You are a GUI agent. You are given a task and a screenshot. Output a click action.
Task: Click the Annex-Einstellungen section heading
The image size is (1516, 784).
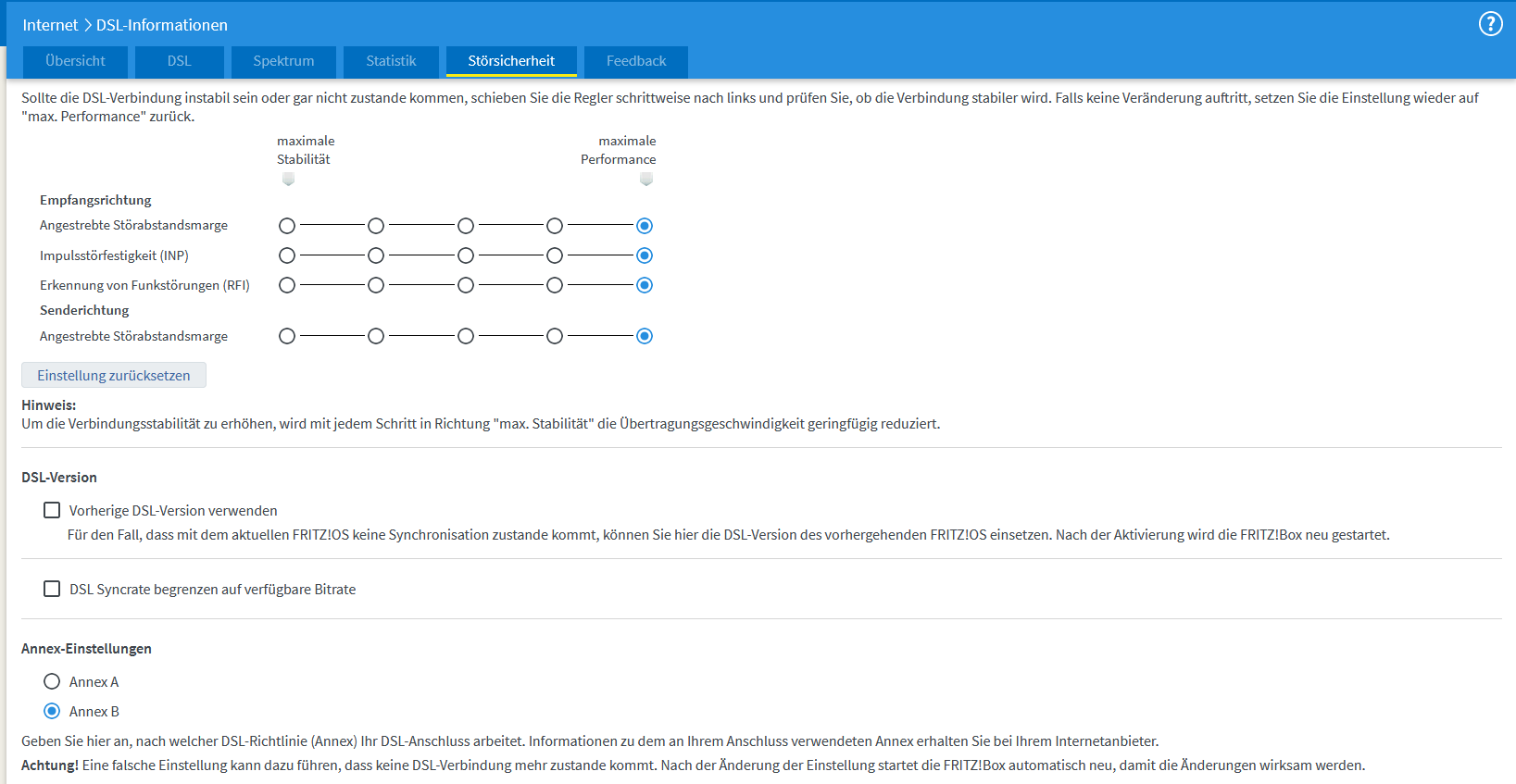coord(86,648)
